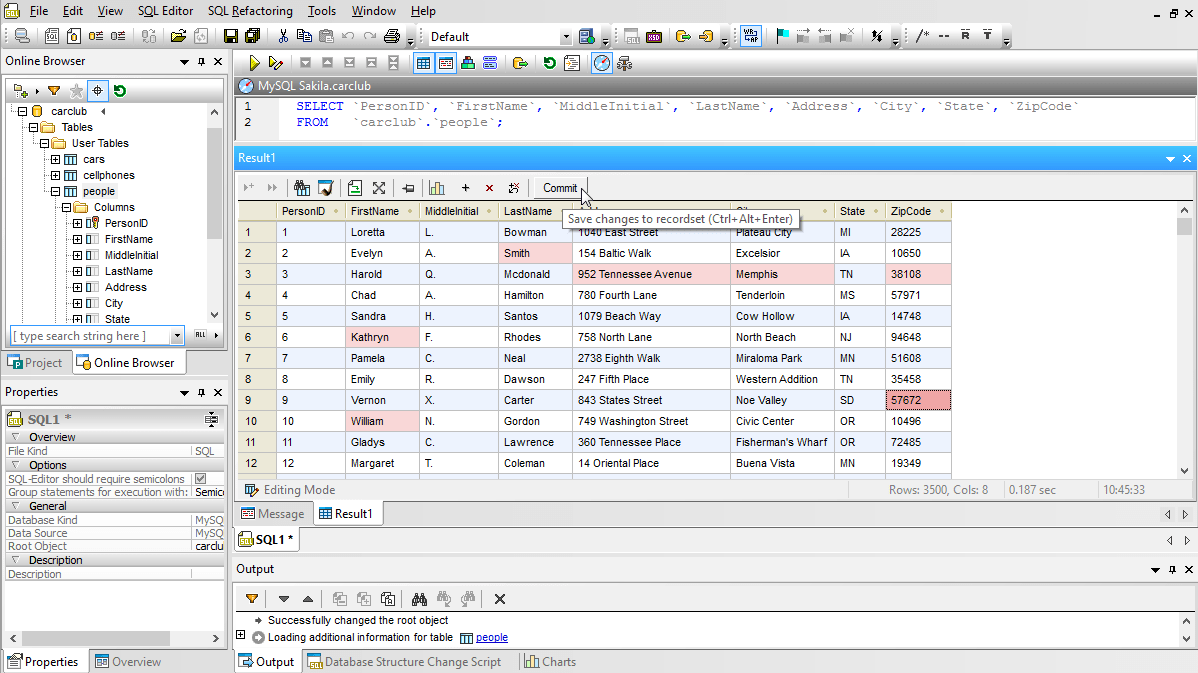Click the filter funnel in Online Browser

[x=54, y=91]
